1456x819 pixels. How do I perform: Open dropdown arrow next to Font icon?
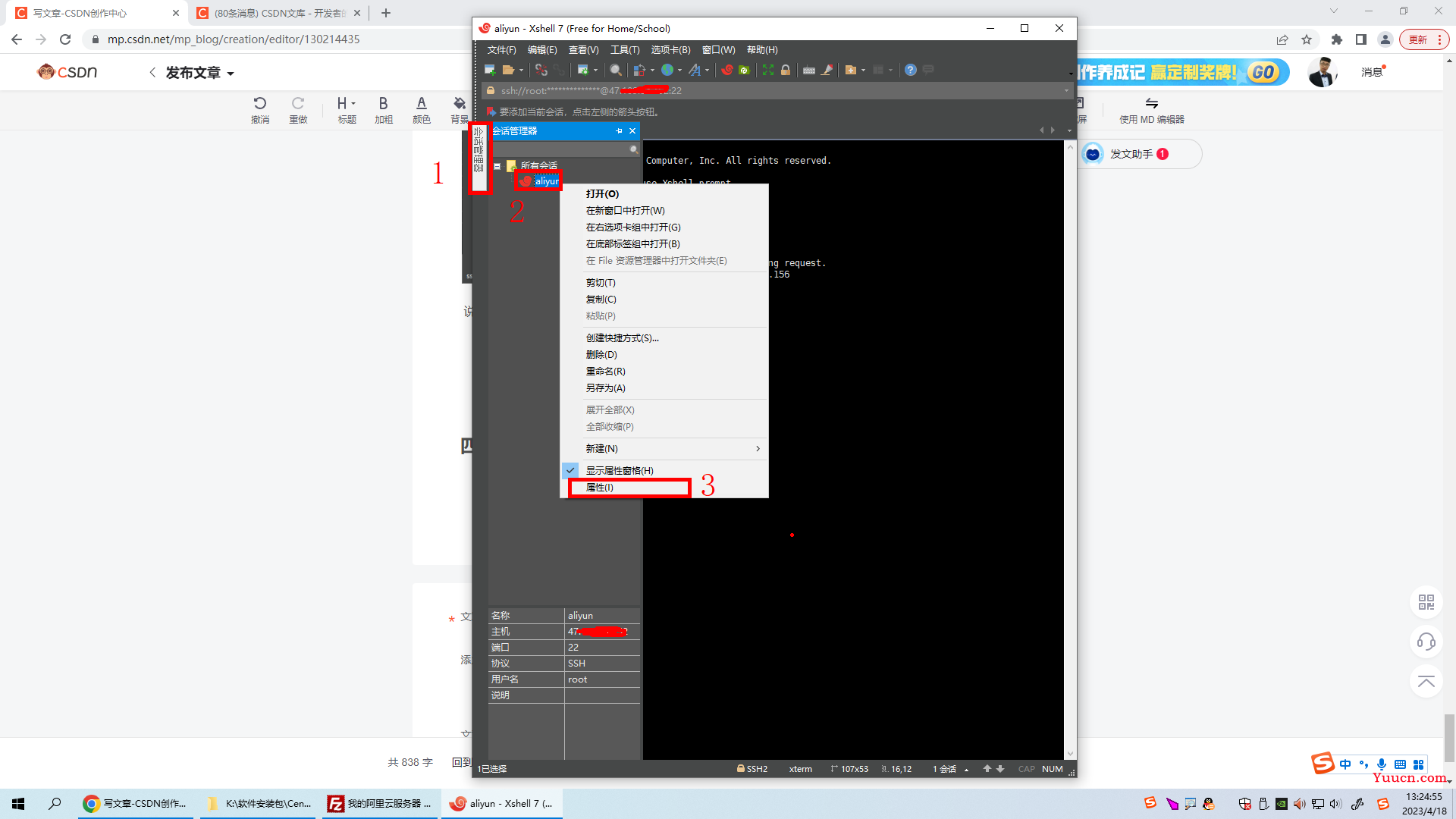coord(707,70)
